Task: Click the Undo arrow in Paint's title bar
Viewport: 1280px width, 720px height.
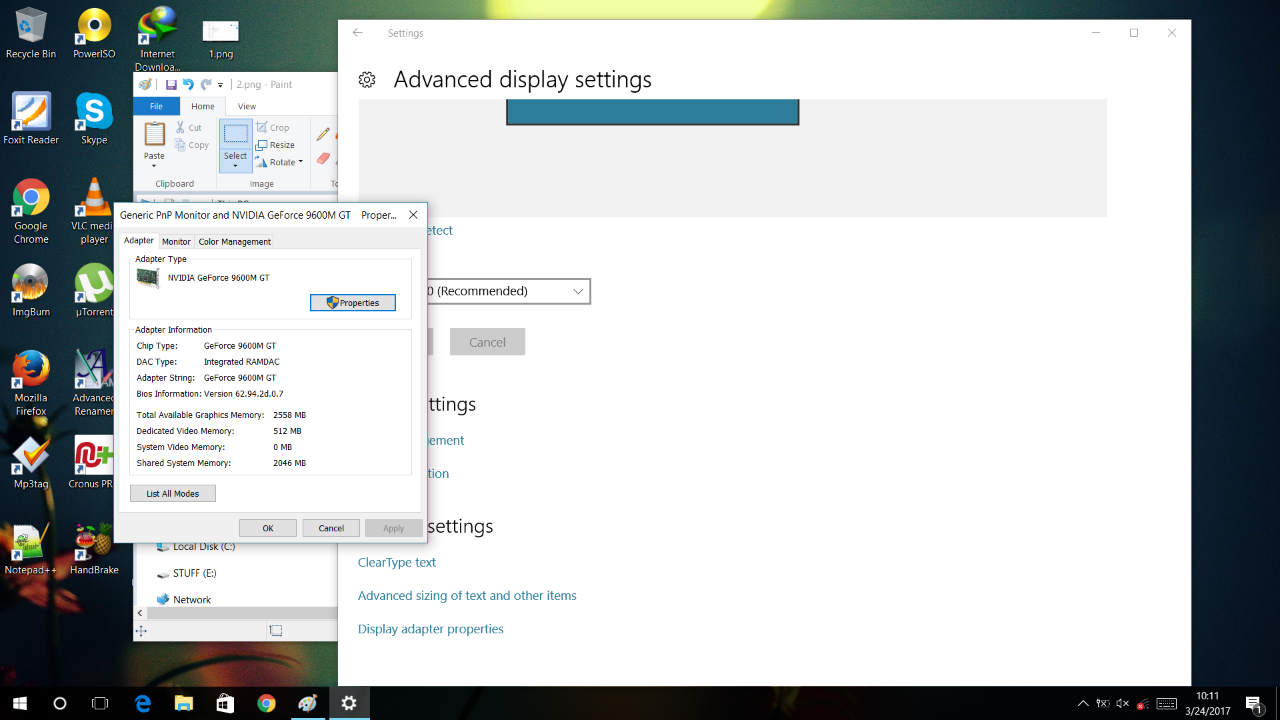Action: coord(188,85)
